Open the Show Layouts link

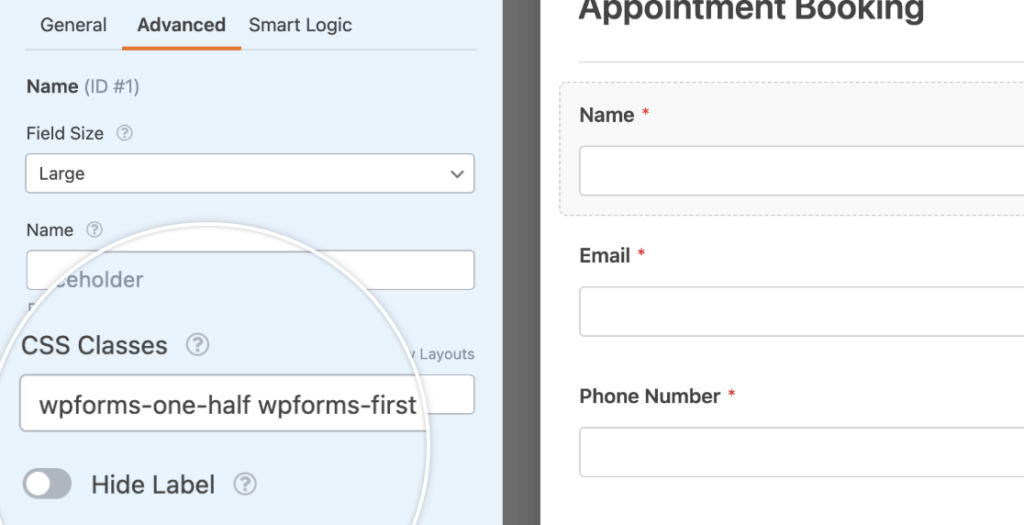441,354
